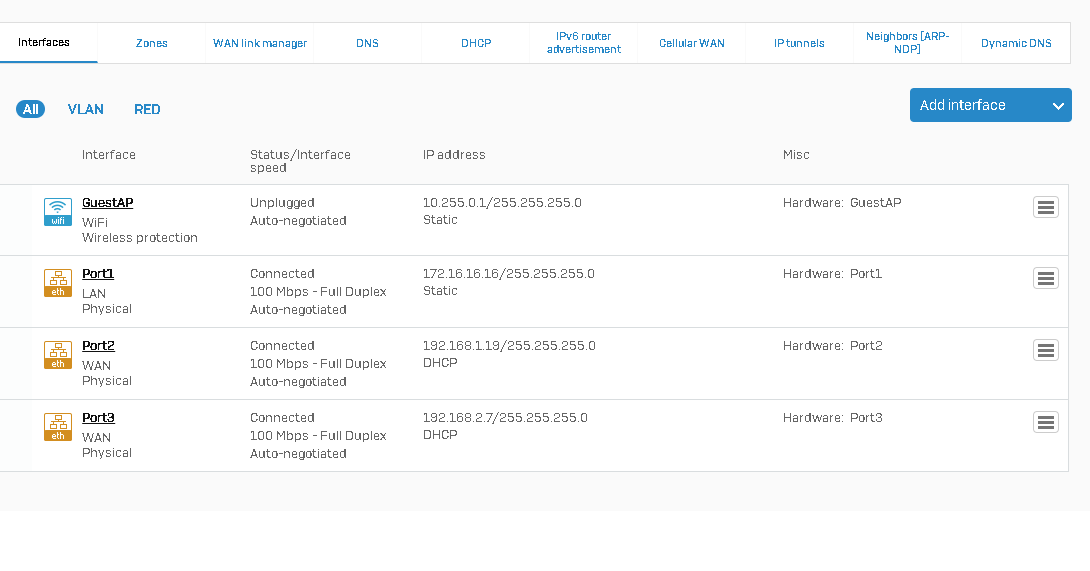Click the Status/Interface speed column header
This screenshot has height=571, width=1090.
coord(300,161)
